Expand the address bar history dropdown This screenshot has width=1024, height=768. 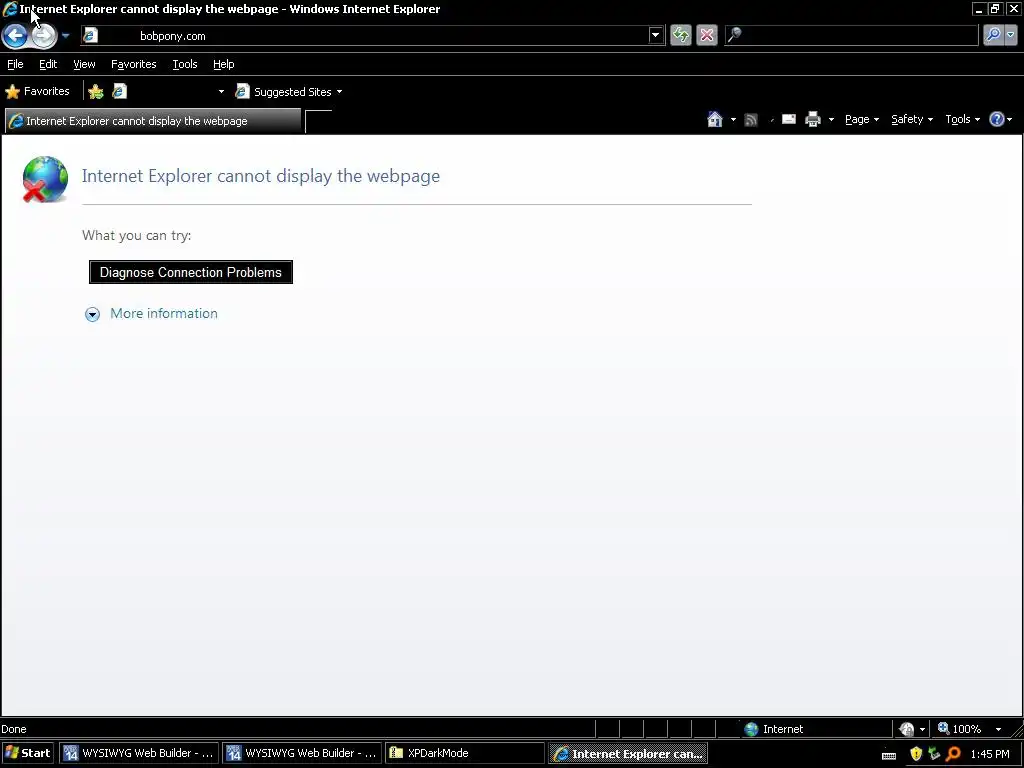coord(656,35)
